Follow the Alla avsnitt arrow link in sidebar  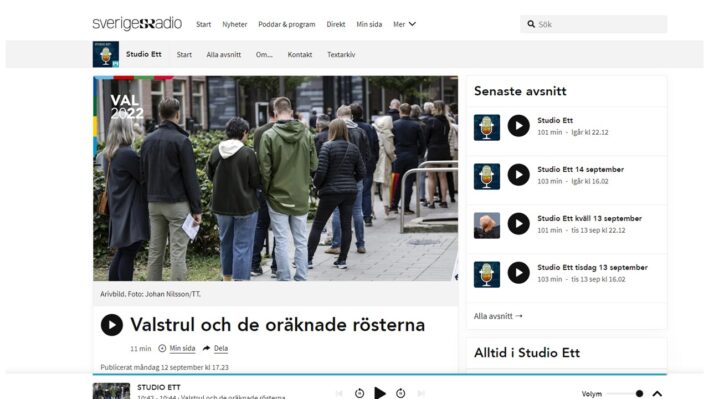tap(498, 316)
